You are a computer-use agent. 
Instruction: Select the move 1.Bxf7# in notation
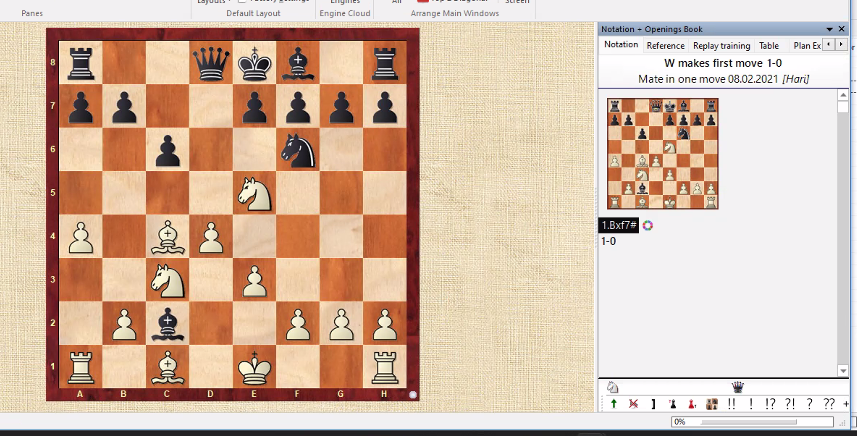[x=619, y=225]
